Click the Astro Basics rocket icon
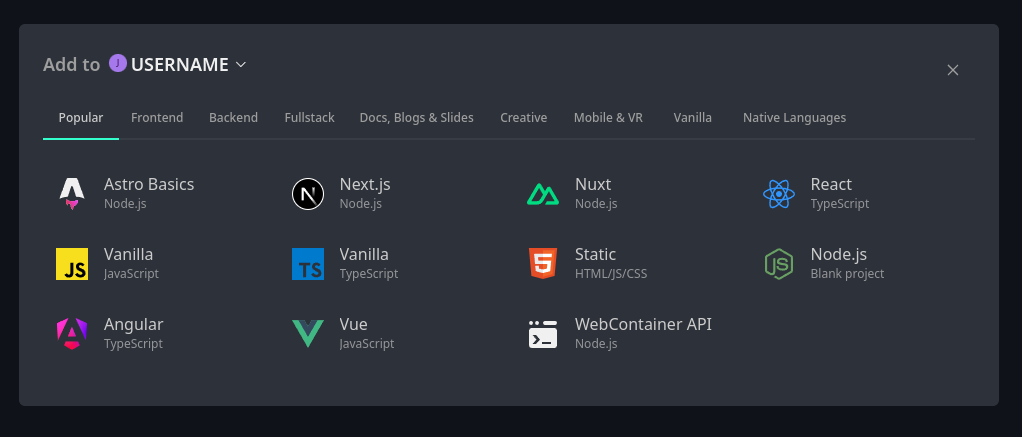Viewport: 1022px width, 437px height. [x=72, y=194]
